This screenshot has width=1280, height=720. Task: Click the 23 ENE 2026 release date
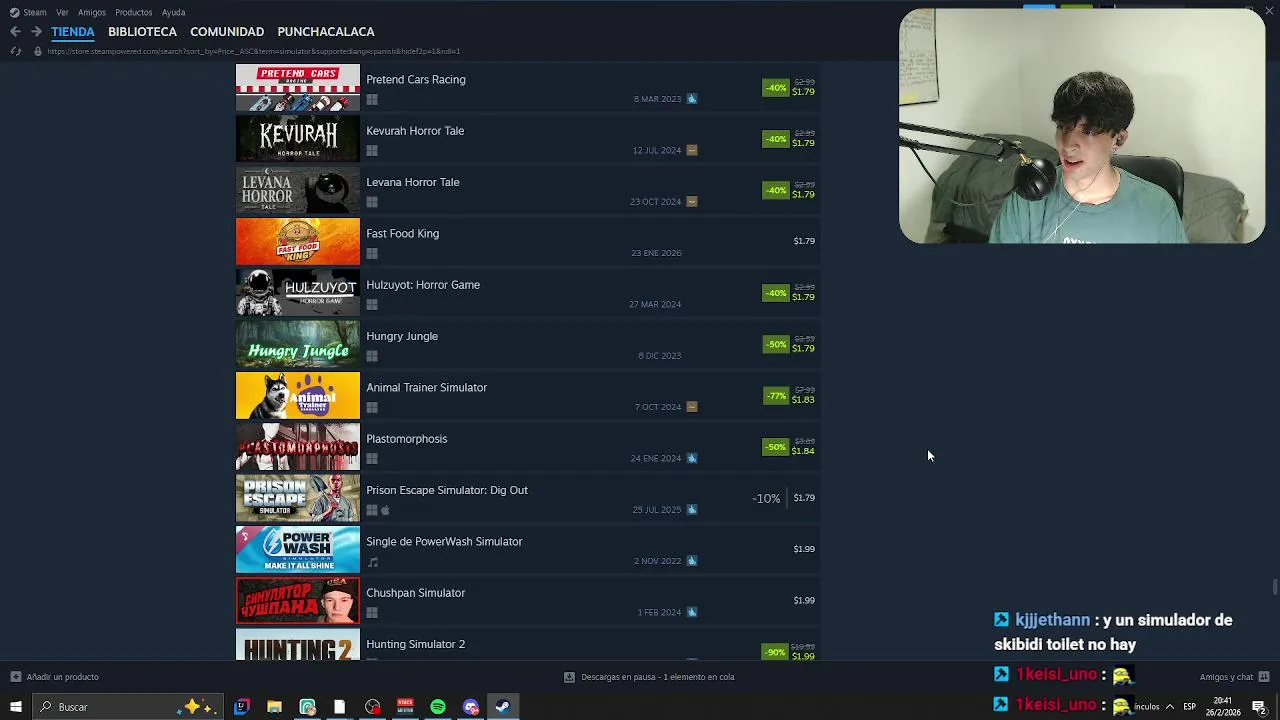[656, 253]
